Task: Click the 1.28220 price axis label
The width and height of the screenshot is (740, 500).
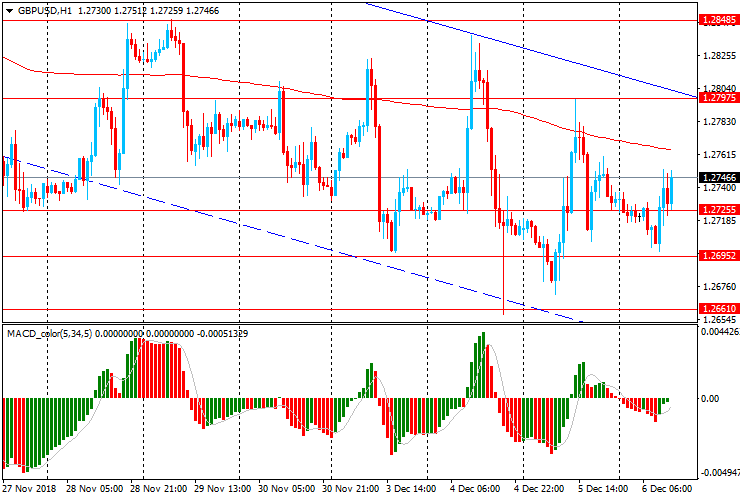Action: click(x=717, y=55)
